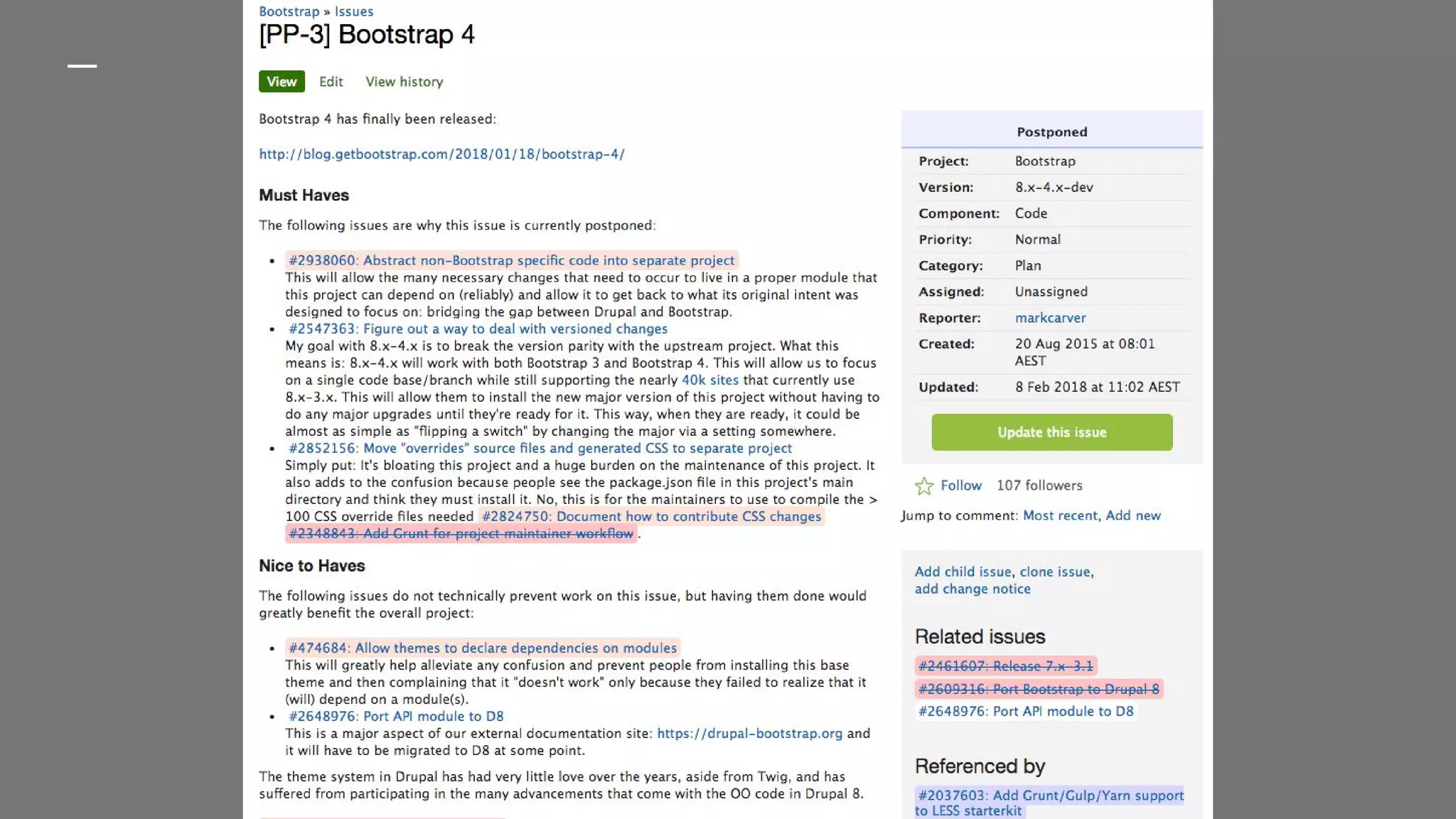Follow the 40k sites link
Viewport: 1456px width, 819px height.
710,380
